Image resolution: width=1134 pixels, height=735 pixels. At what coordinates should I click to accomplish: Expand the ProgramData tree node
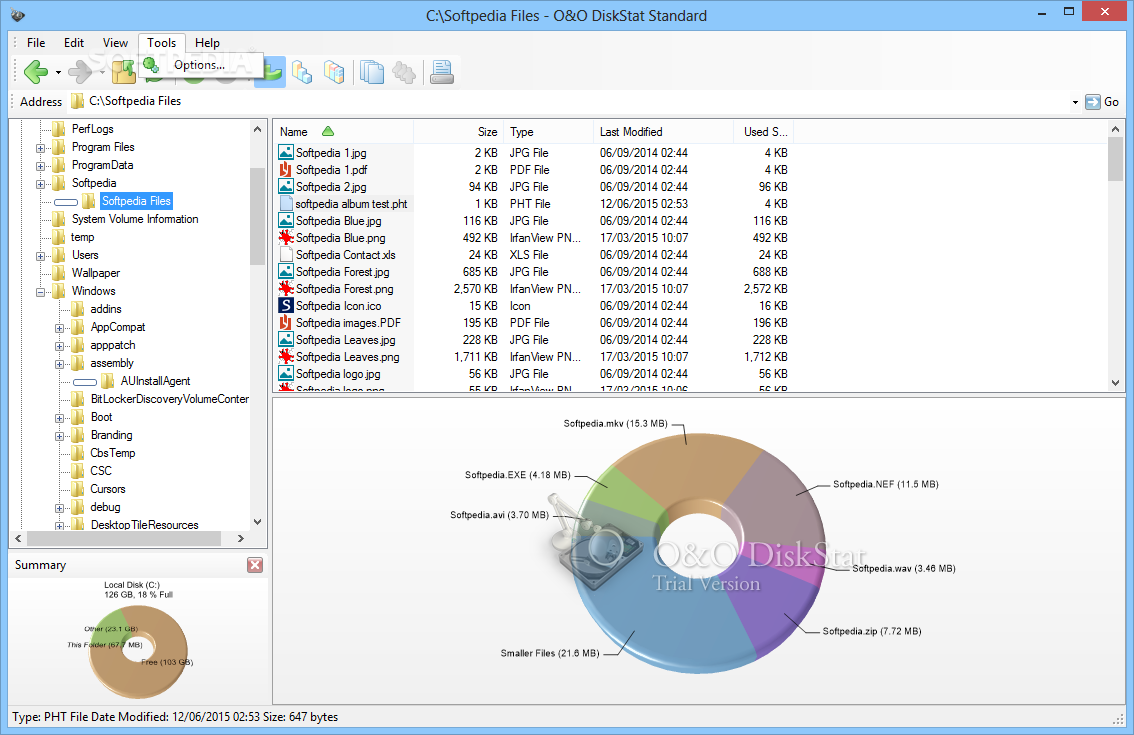tap(40, 166)
